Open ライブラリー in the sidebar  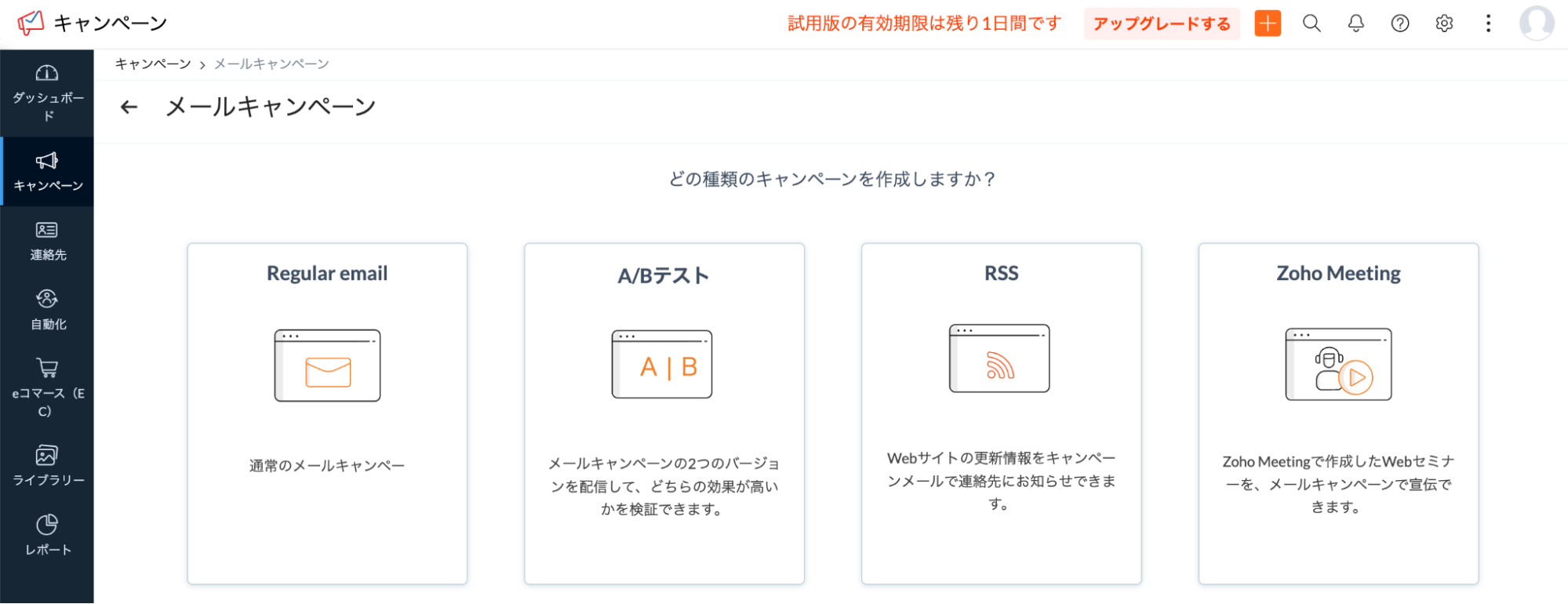(x=47, y=465)
